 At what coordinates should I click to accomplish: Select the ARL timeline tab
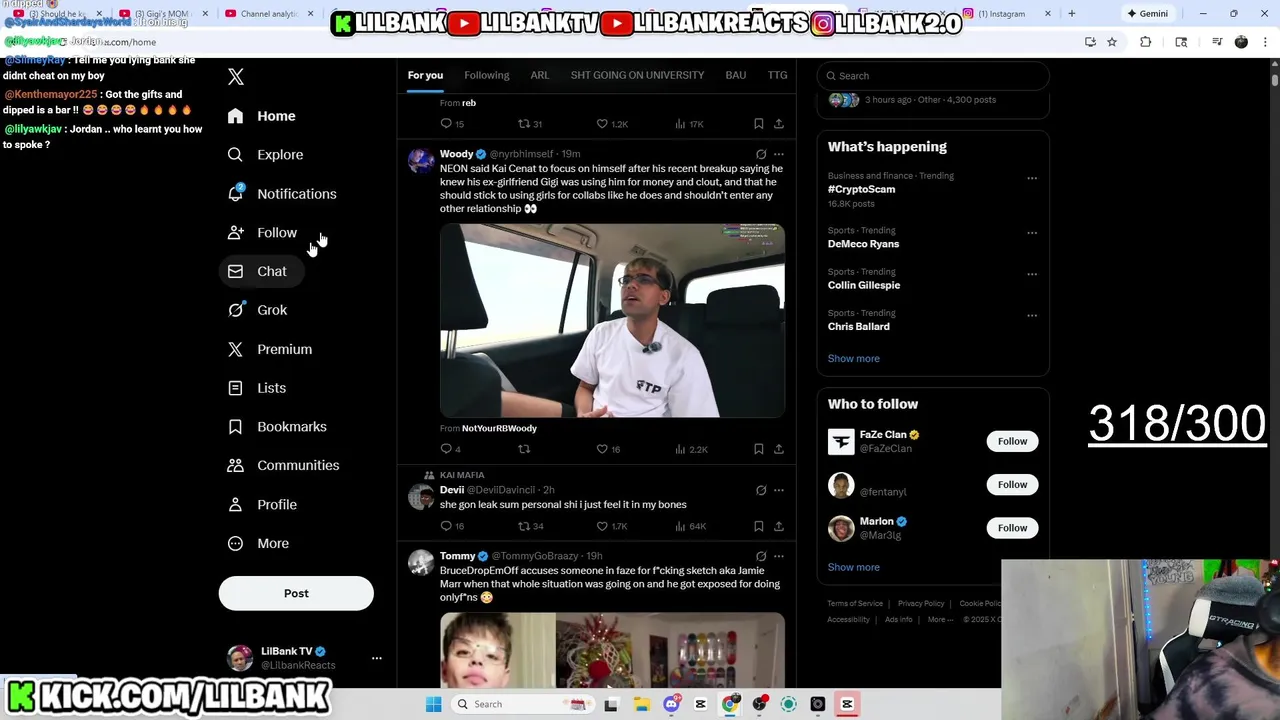540,75
